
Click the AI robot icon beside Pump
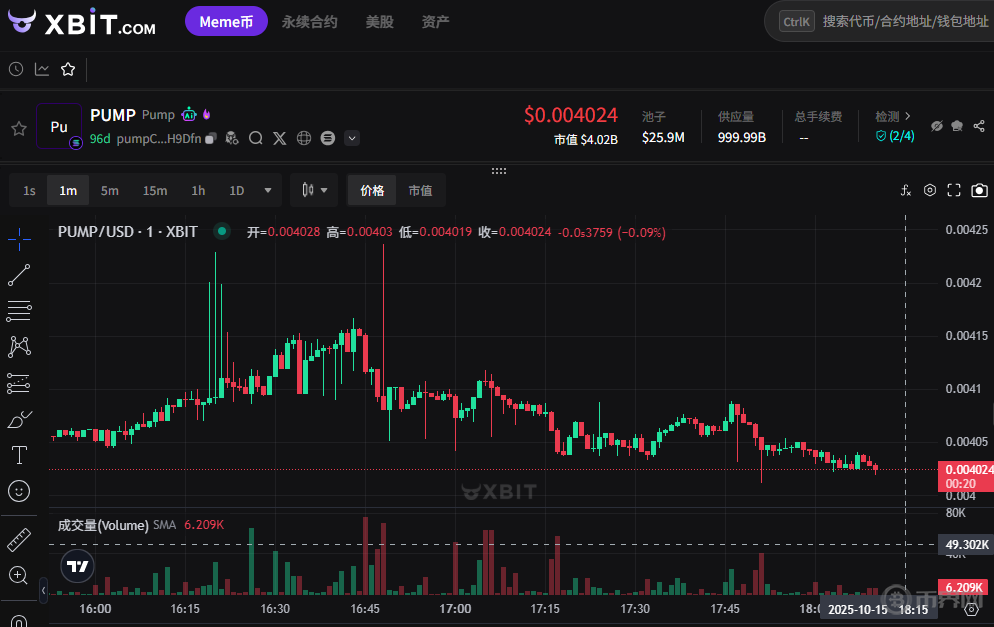[189, 115]
